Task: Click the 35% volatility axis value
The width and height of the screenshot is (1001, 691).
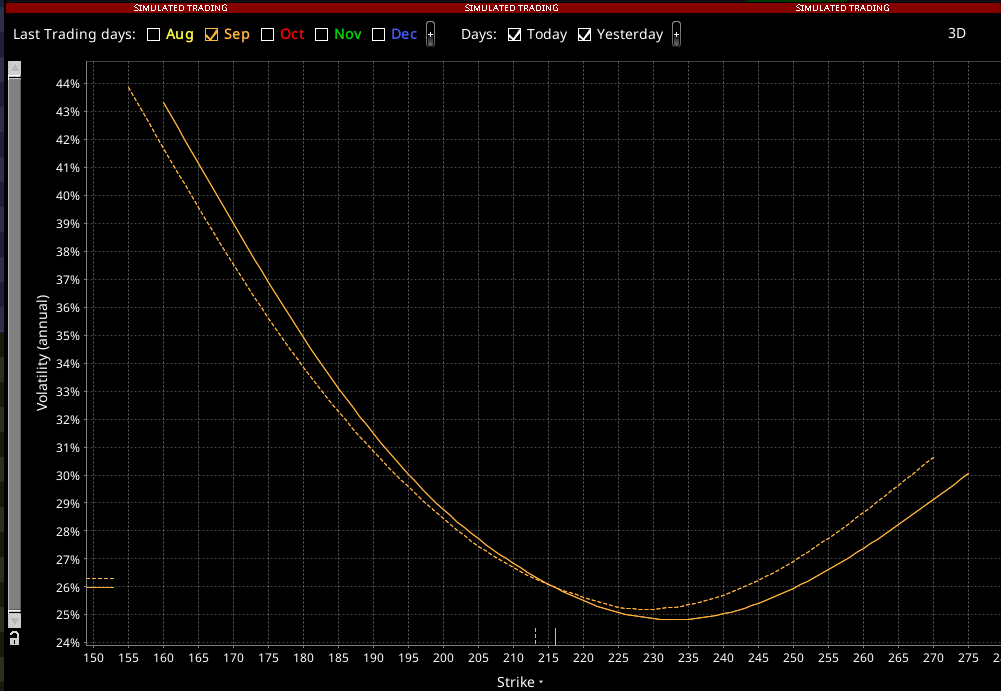Action: 68,336
